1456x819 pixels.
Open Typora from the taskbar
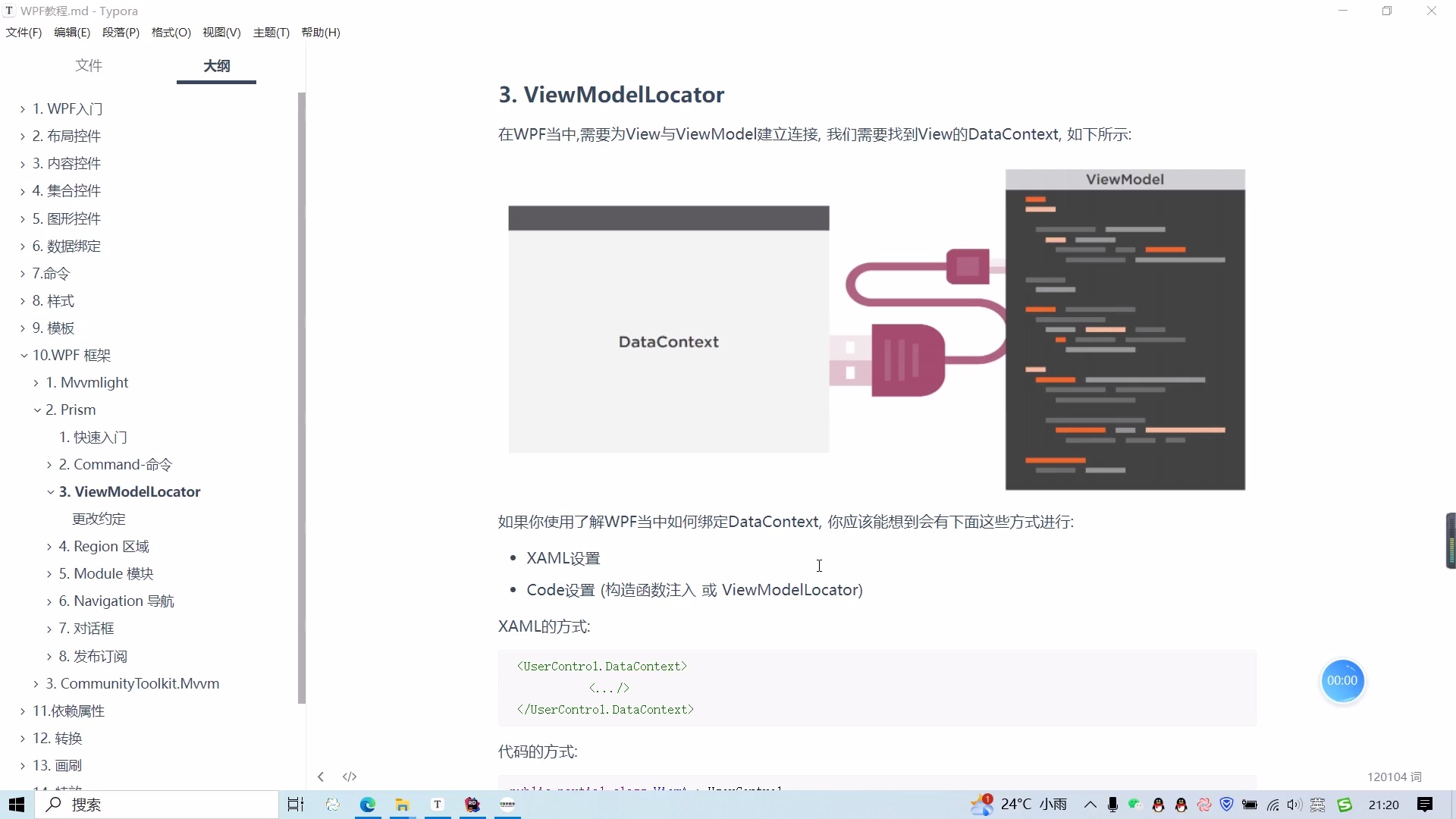click(438, 805)
